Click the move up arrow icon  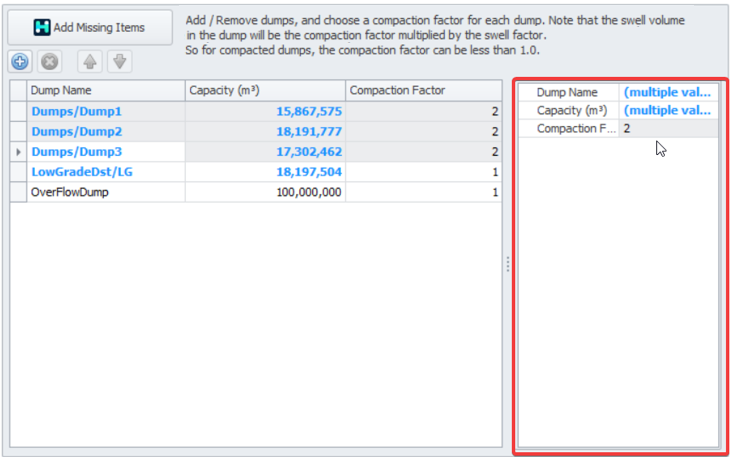pyautogui.click(x=89, y=62)
